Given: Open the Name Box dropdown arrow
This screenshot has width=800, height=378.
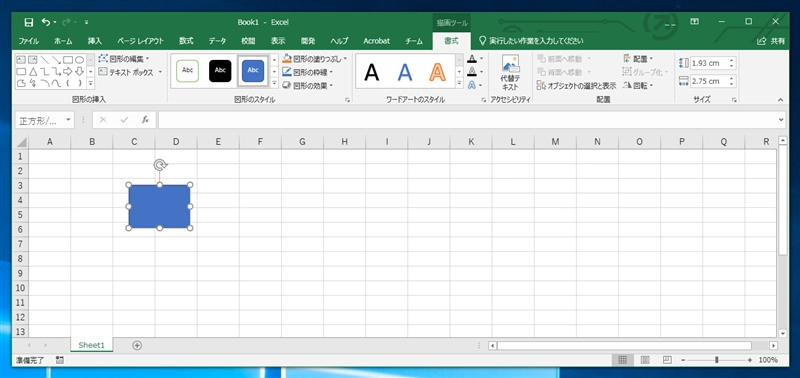Looking at the screenshot, I should click(x=68, y=120).
